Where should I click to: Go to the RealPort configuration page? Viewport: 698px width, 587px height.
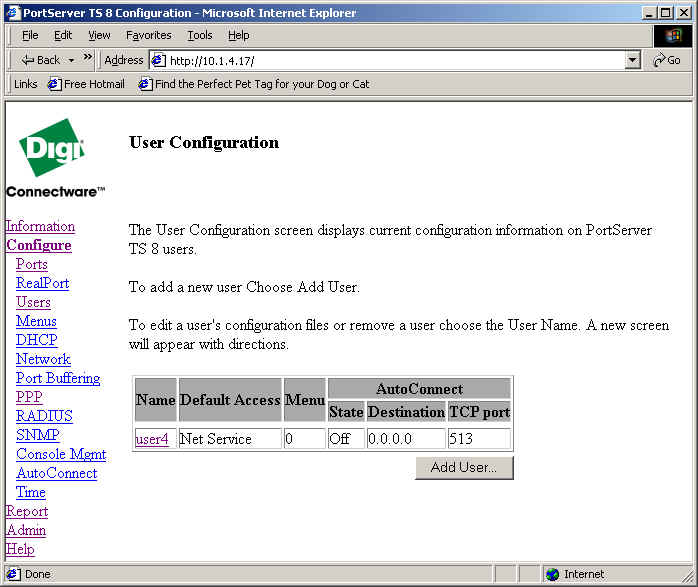click(x=42, y=283)
